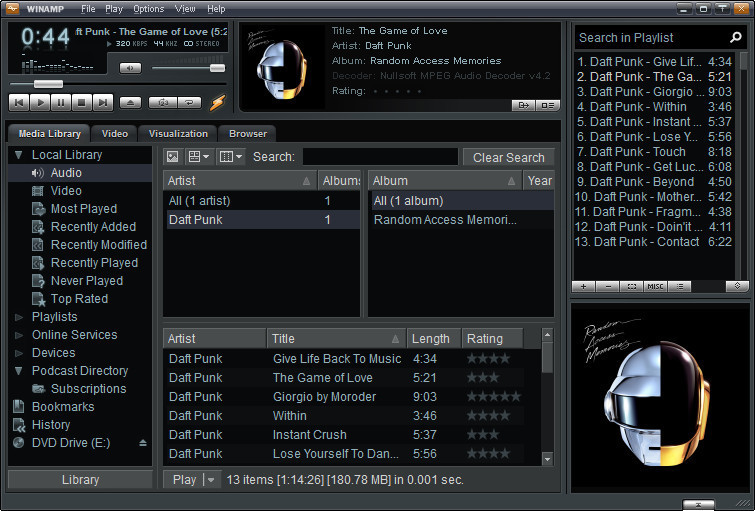Stop playback with the Stop button
755x511 pixels.
tap(82, 102)
